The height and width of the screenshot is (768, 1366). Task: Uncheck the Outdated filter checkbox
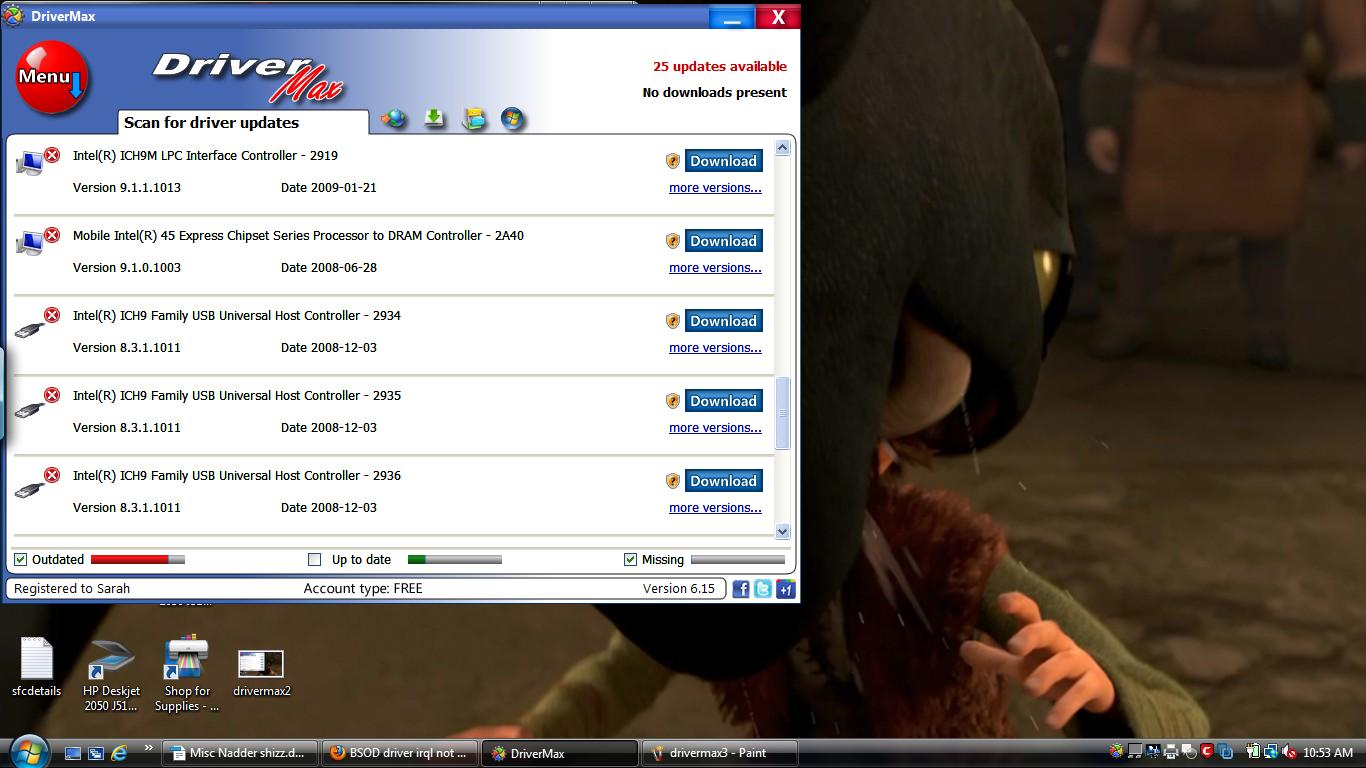[20, 559]
